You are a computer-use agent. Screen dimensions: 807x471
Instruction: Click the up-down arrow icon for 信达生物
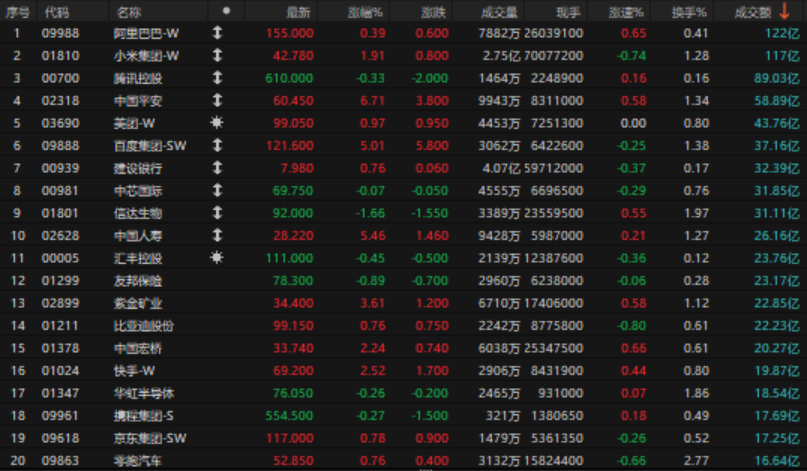(x=217, y=213)
